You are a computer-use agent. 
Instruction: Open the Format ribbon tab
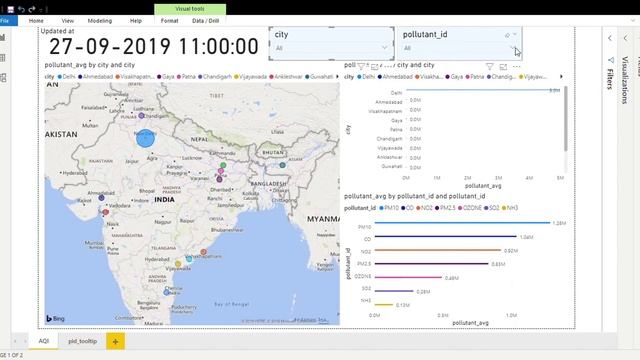(x=169, y=21)
